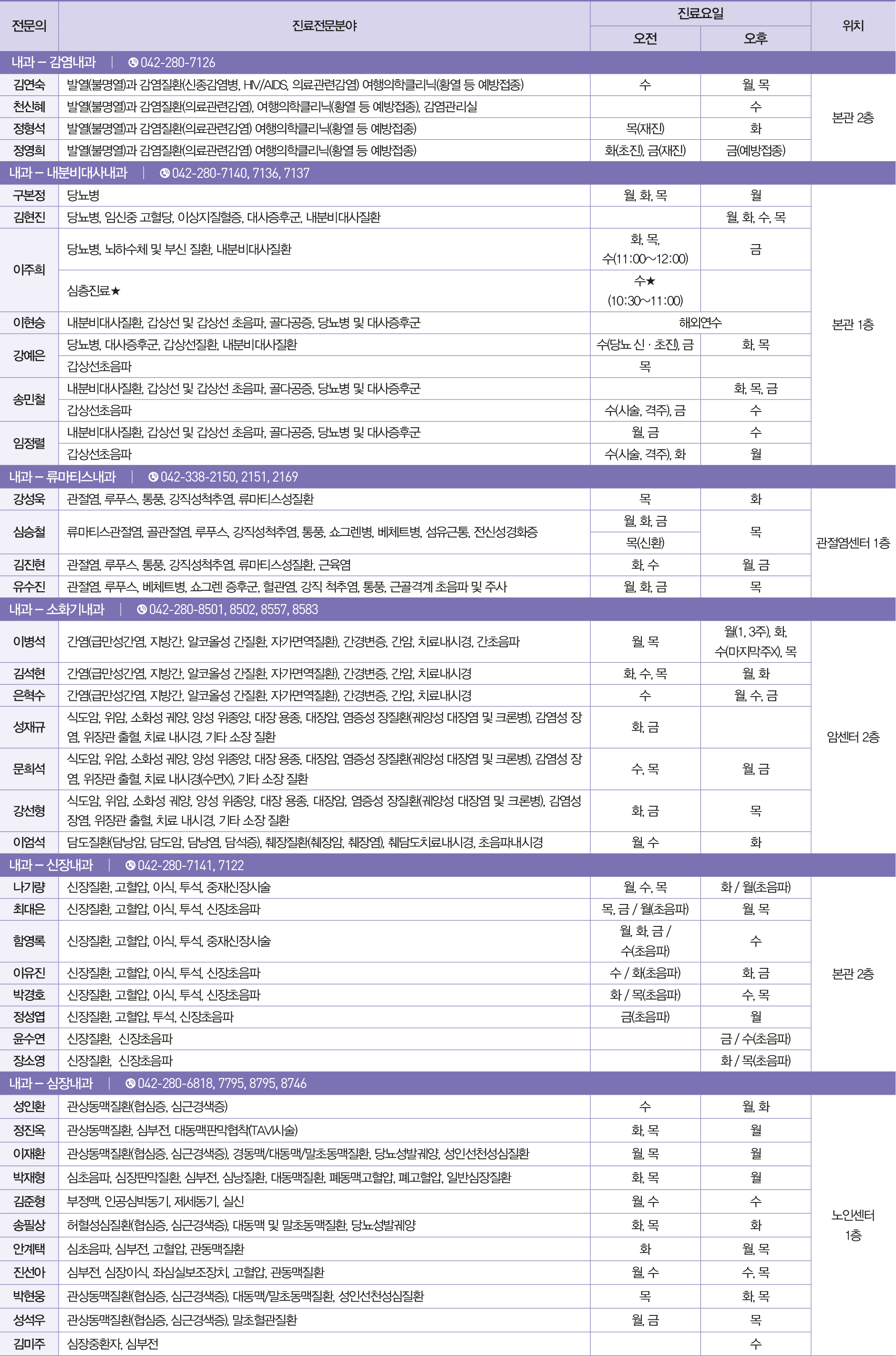Select the 내과 – 소화기내과 section header

tap(57, 610)
